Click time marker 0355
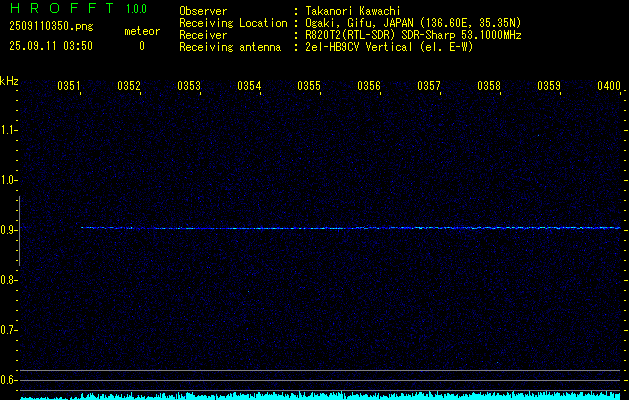 click(309, 86)
